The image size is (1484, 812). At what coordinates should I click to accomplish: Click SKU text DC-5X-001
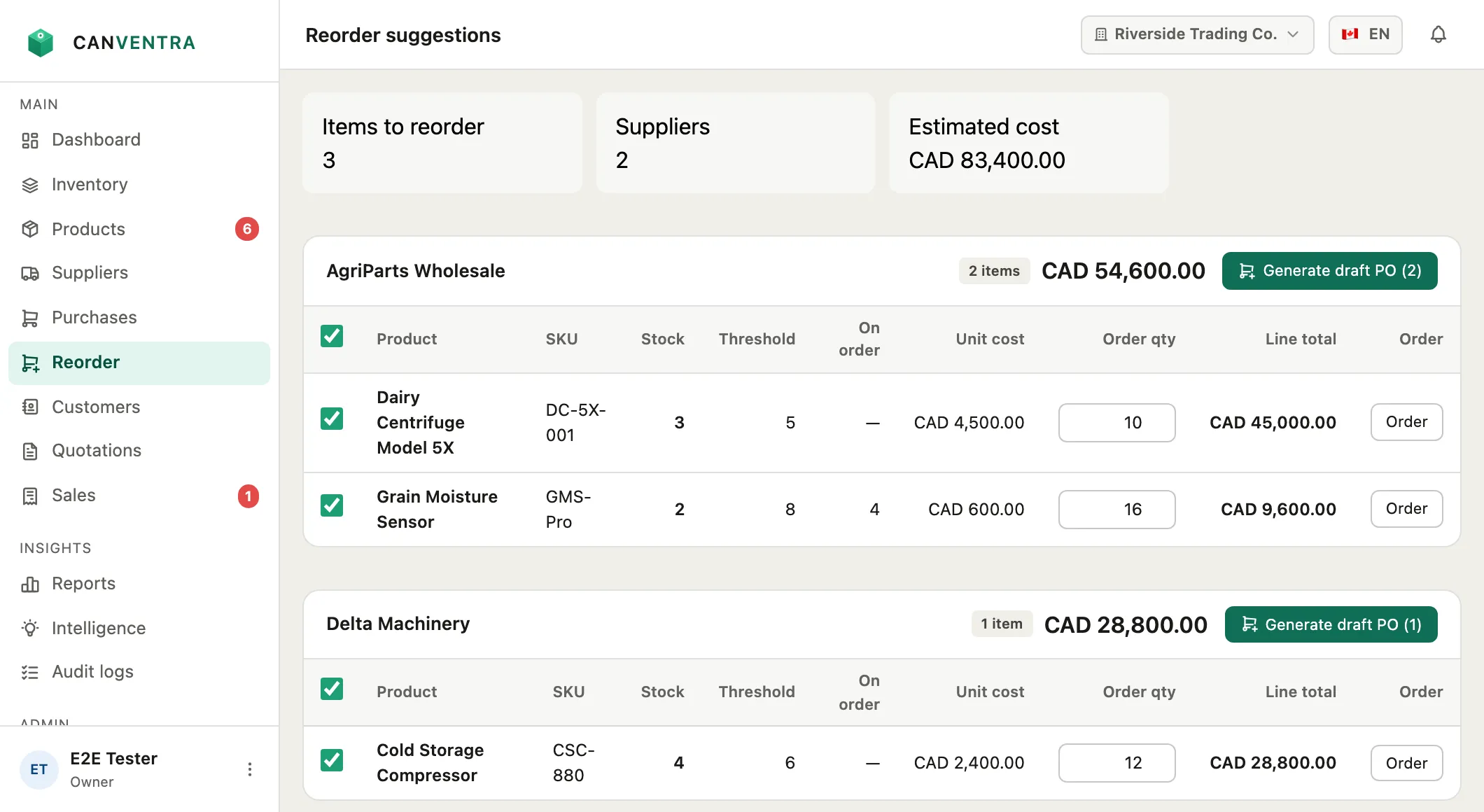click(x=575, y=423)
